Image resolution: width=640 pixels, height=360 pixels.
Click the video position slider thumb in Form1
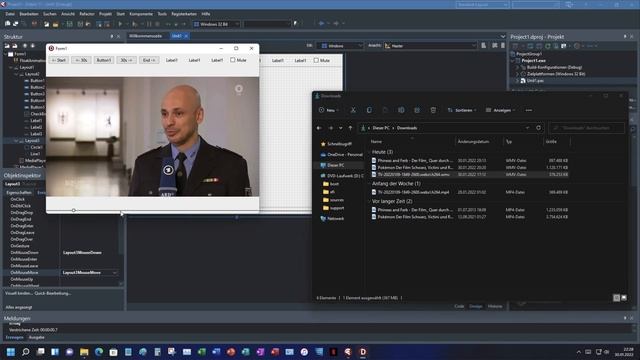pyautogui.click(x=73, y=210)
